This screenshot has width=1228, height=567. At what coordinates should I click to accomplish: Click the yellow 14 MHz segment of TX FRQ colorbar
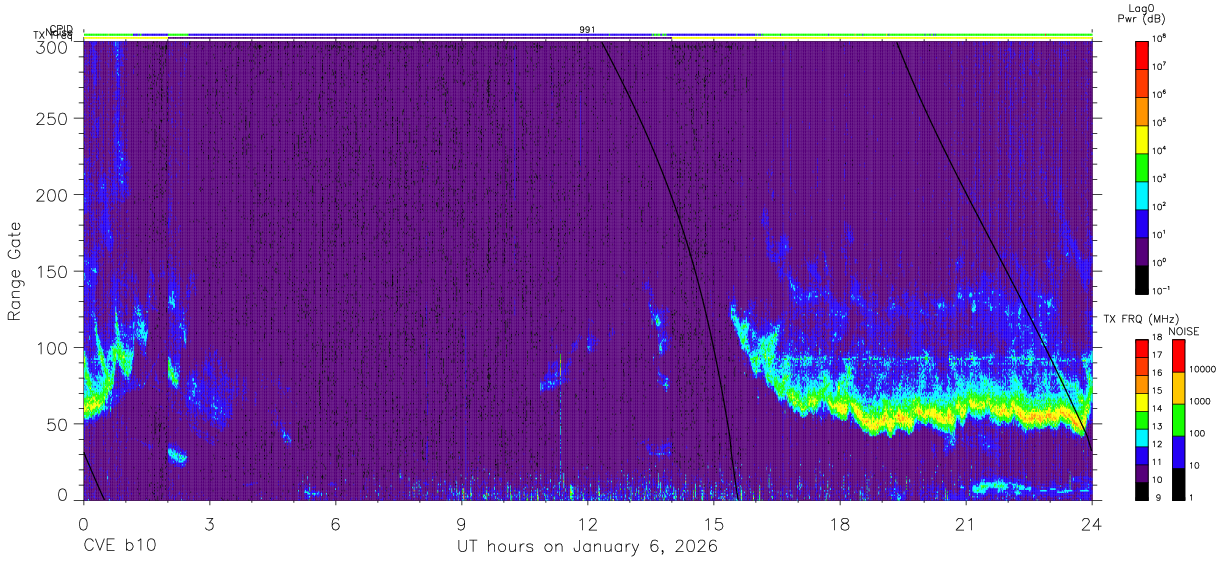1143,402
